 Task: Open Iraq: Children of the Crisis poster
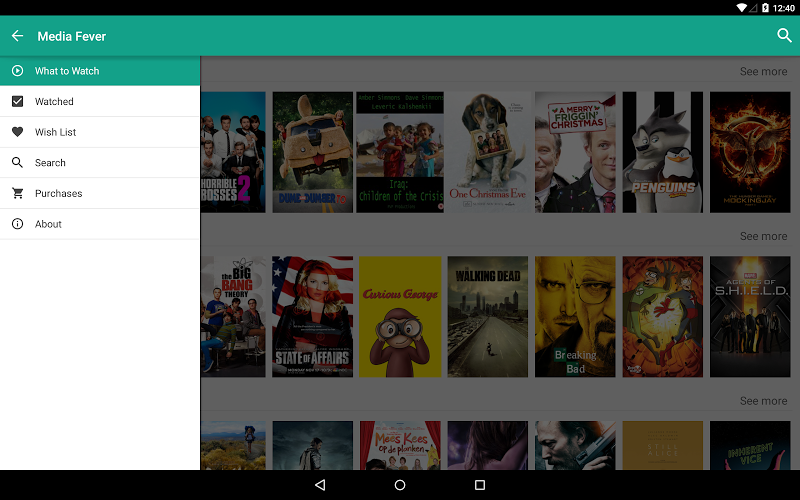click(x=400, y=152)
